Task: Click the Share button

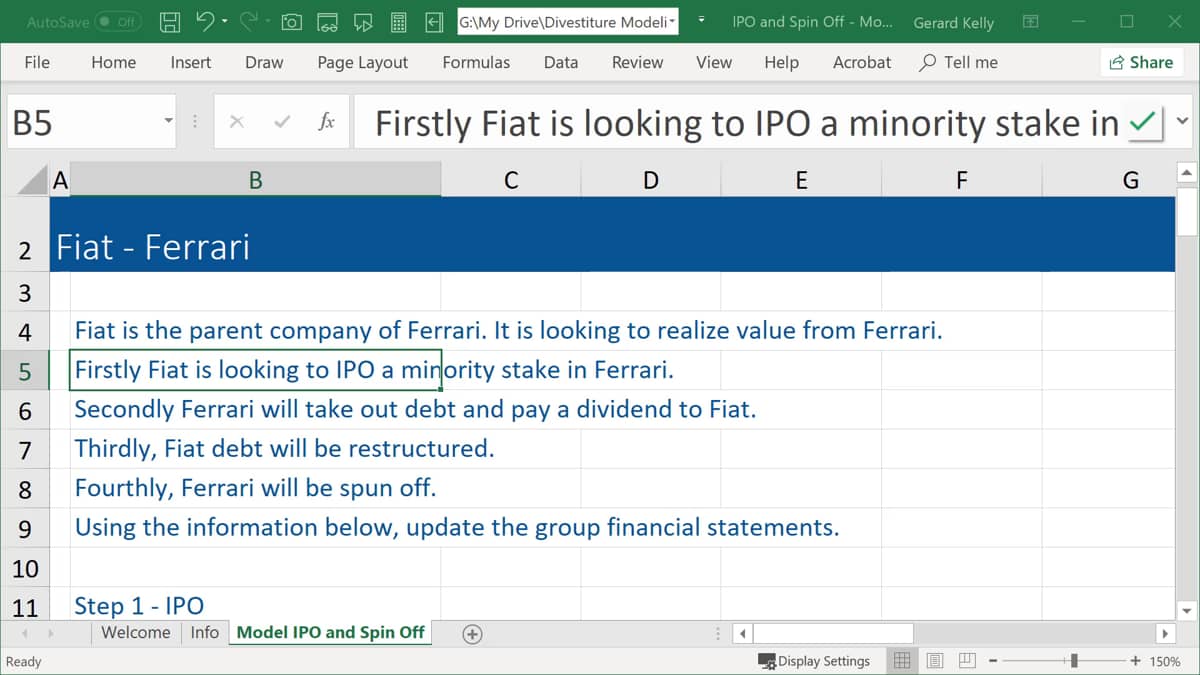Action: [x=1141, y=62]
